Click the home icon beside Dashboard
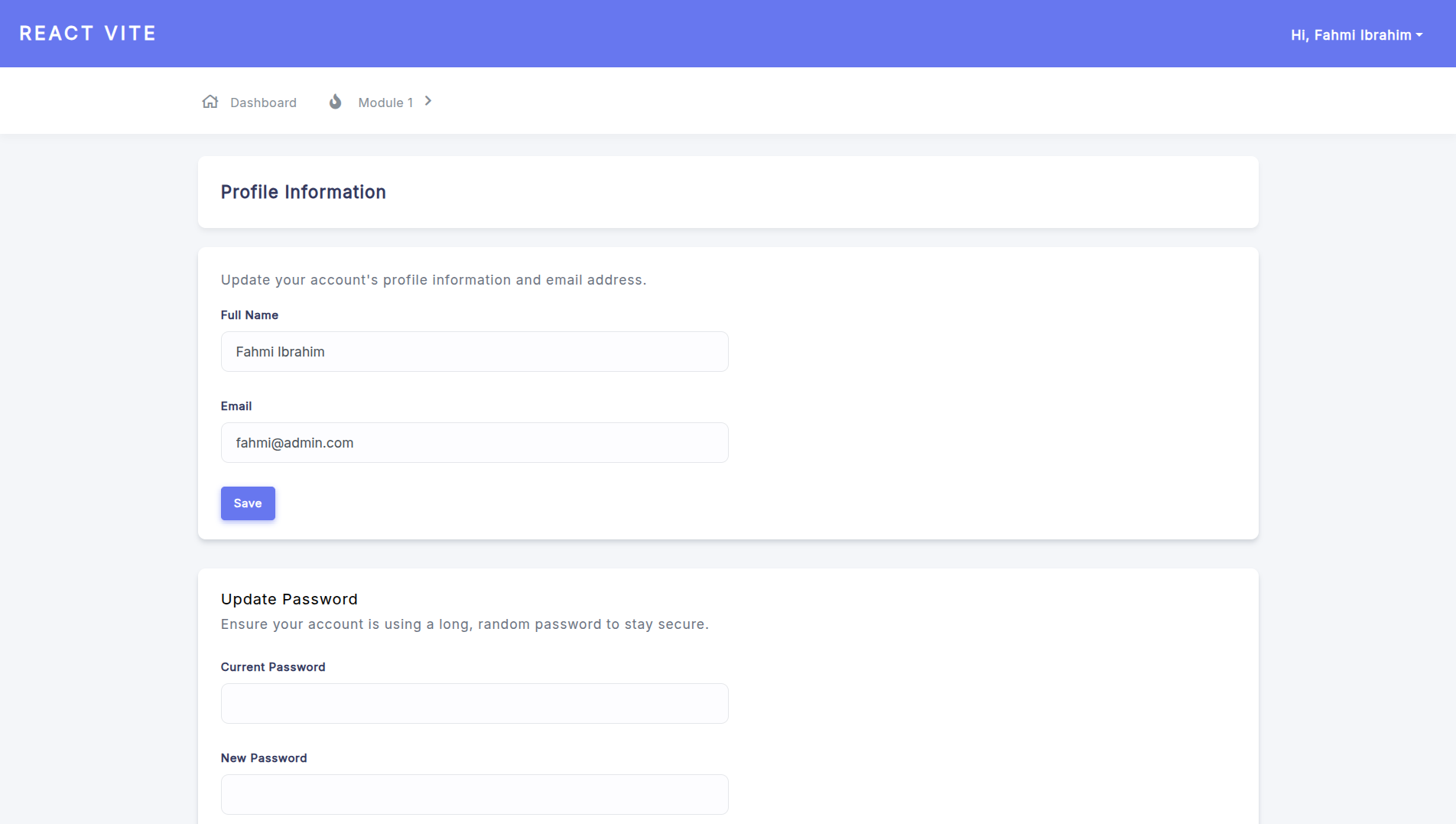The height and width of the screenshot is (824, 1456). [210, 102]
